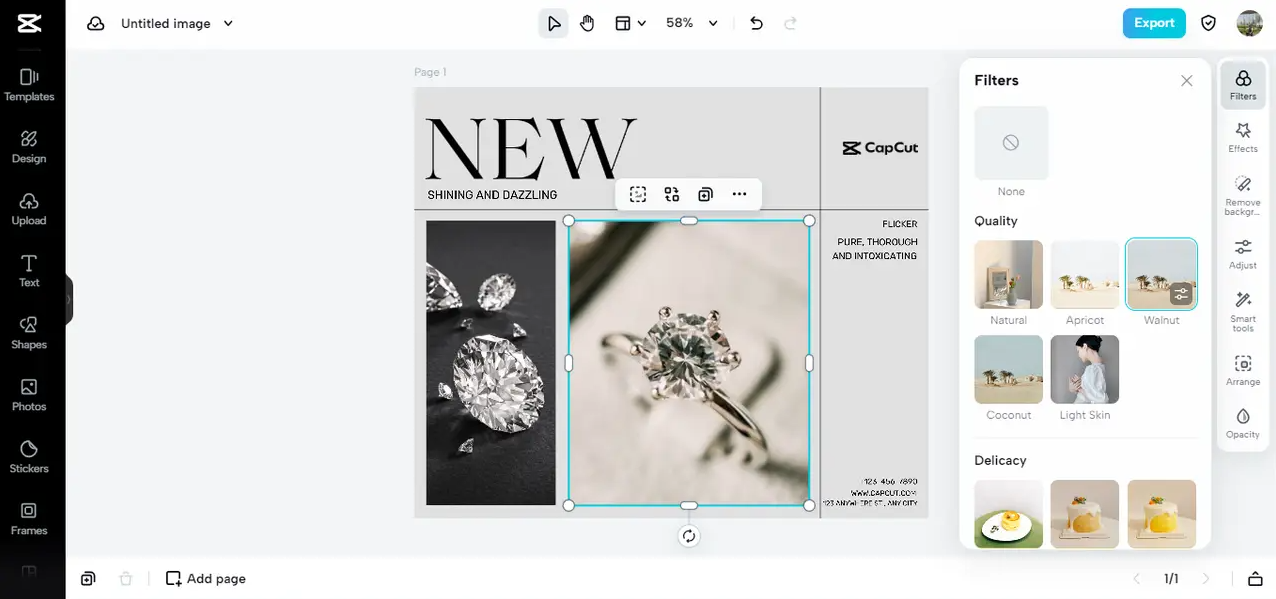Open the Photos sidebar panel
Viewport: 1276px width, 599px height.
(x=29, y=395)
